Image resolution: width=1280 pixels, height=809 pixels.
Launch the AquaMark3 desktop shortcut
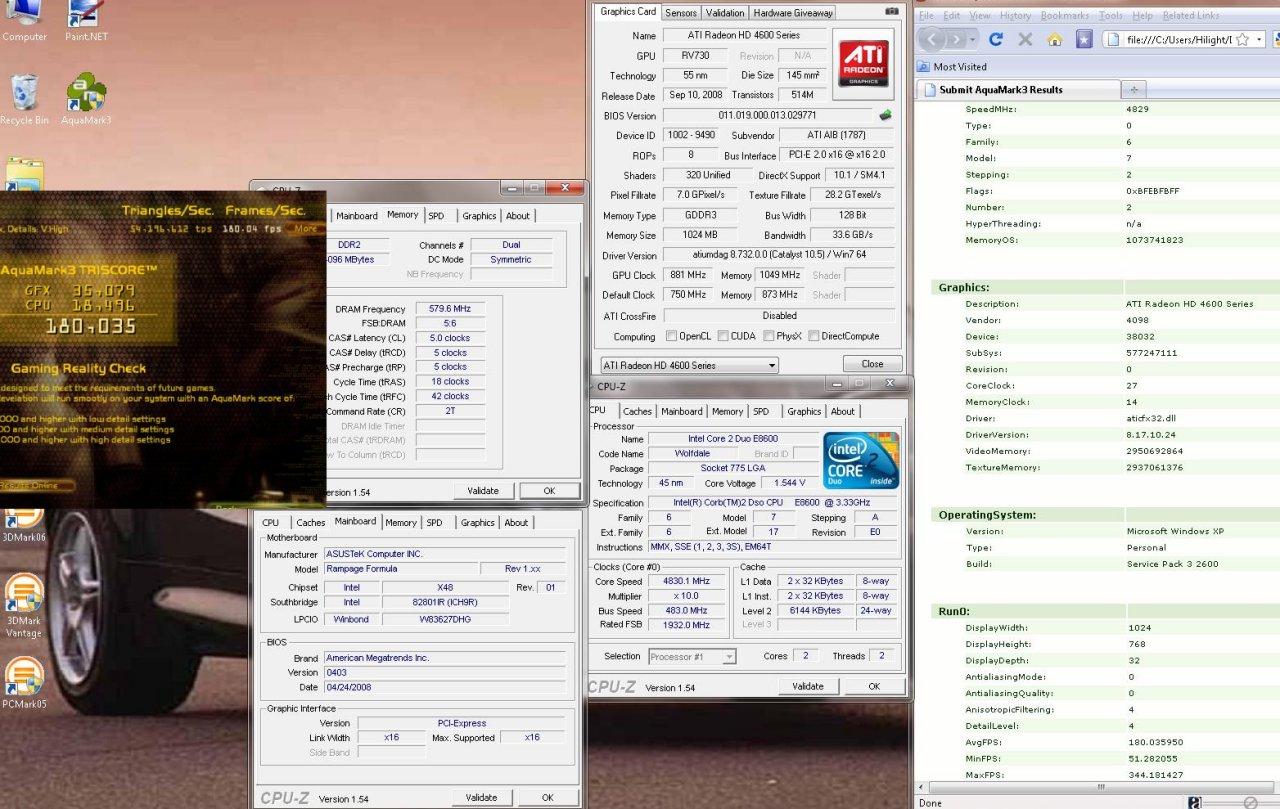coord(86,100)
